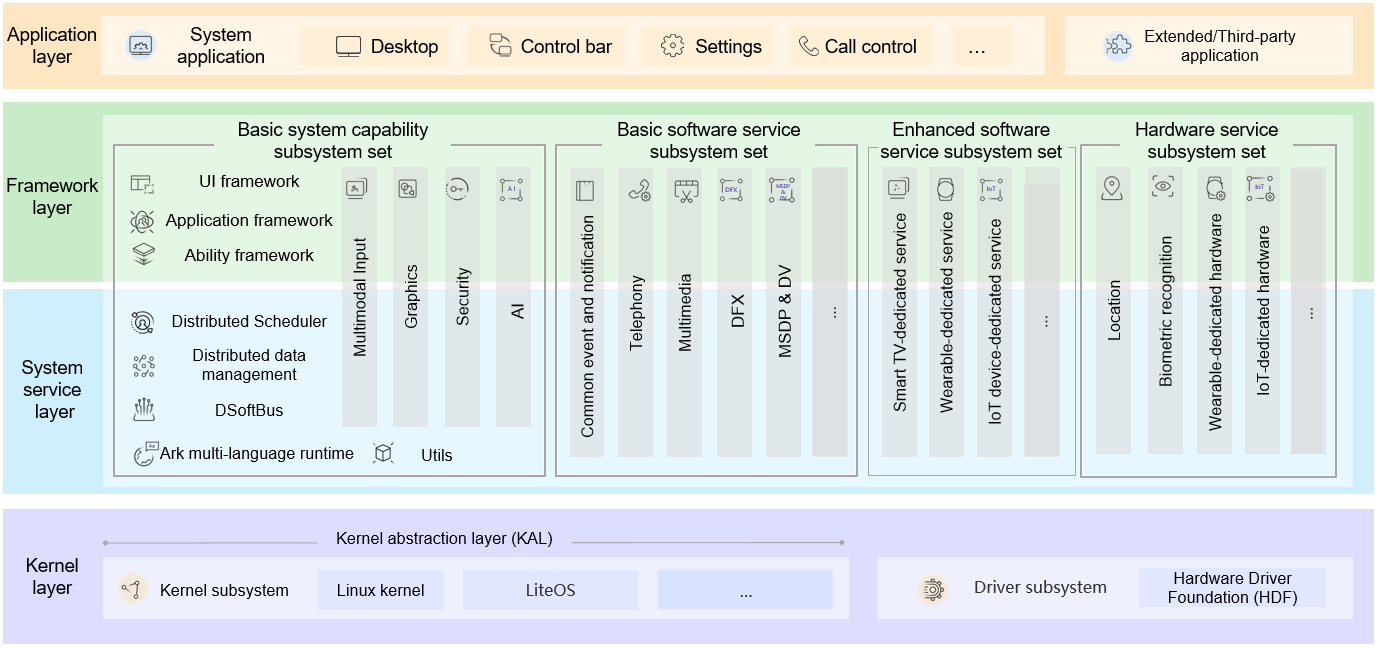
Task: Click the Biometric recognition eye icon
Action: coord(1162,185)
